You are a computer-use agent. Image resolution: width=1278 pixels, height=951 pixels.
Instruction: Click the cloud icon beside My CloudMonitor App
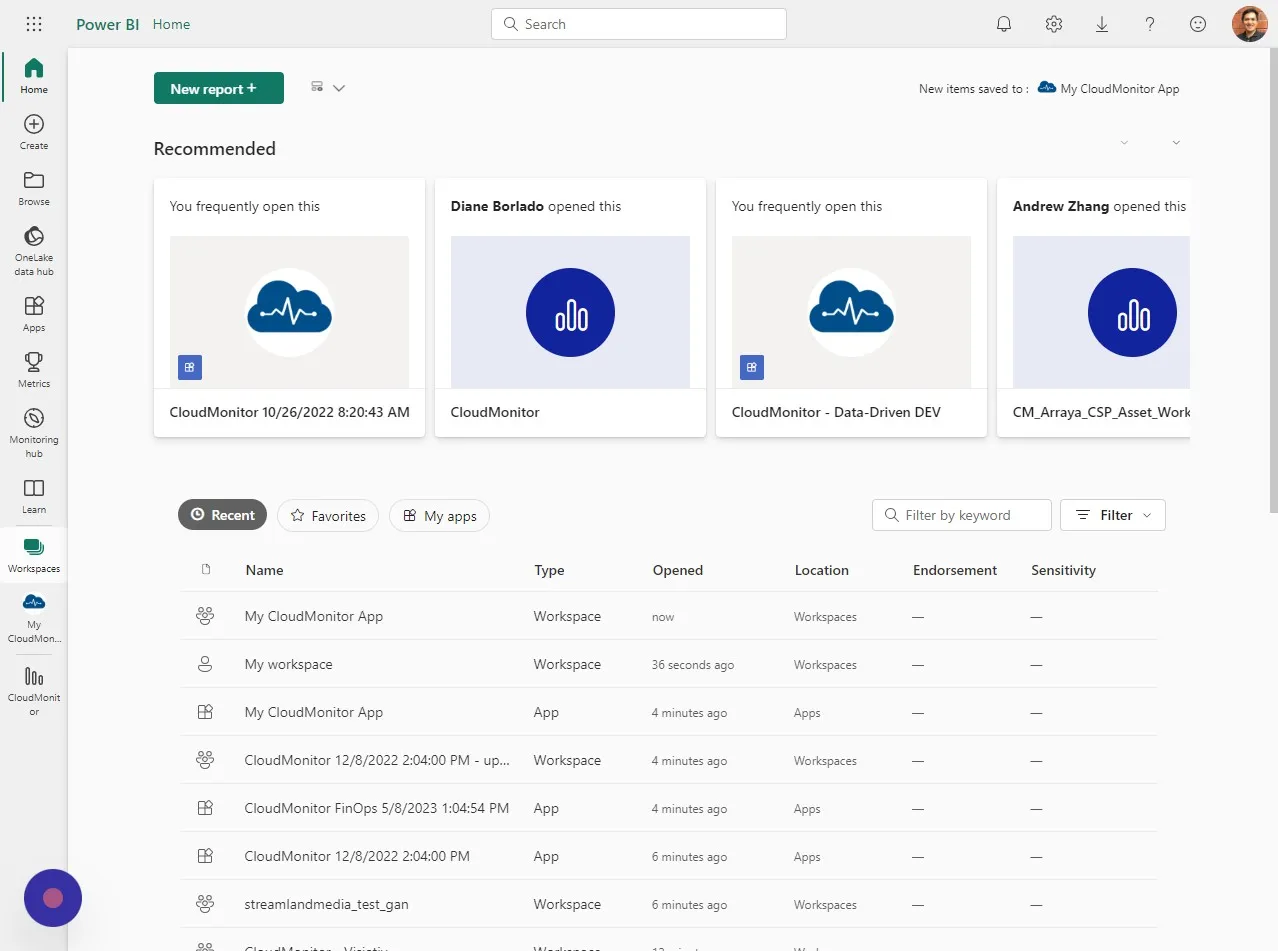1046,88
